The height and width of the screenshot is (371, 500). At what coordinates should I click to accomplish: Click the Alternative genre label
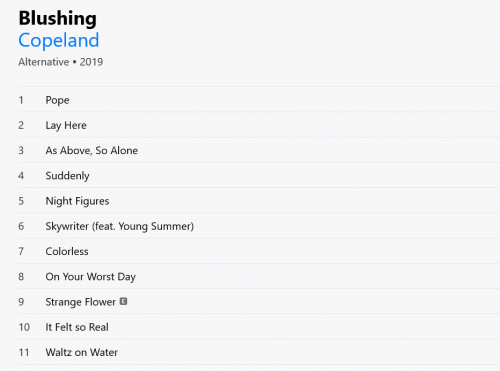tap(44, 62)
